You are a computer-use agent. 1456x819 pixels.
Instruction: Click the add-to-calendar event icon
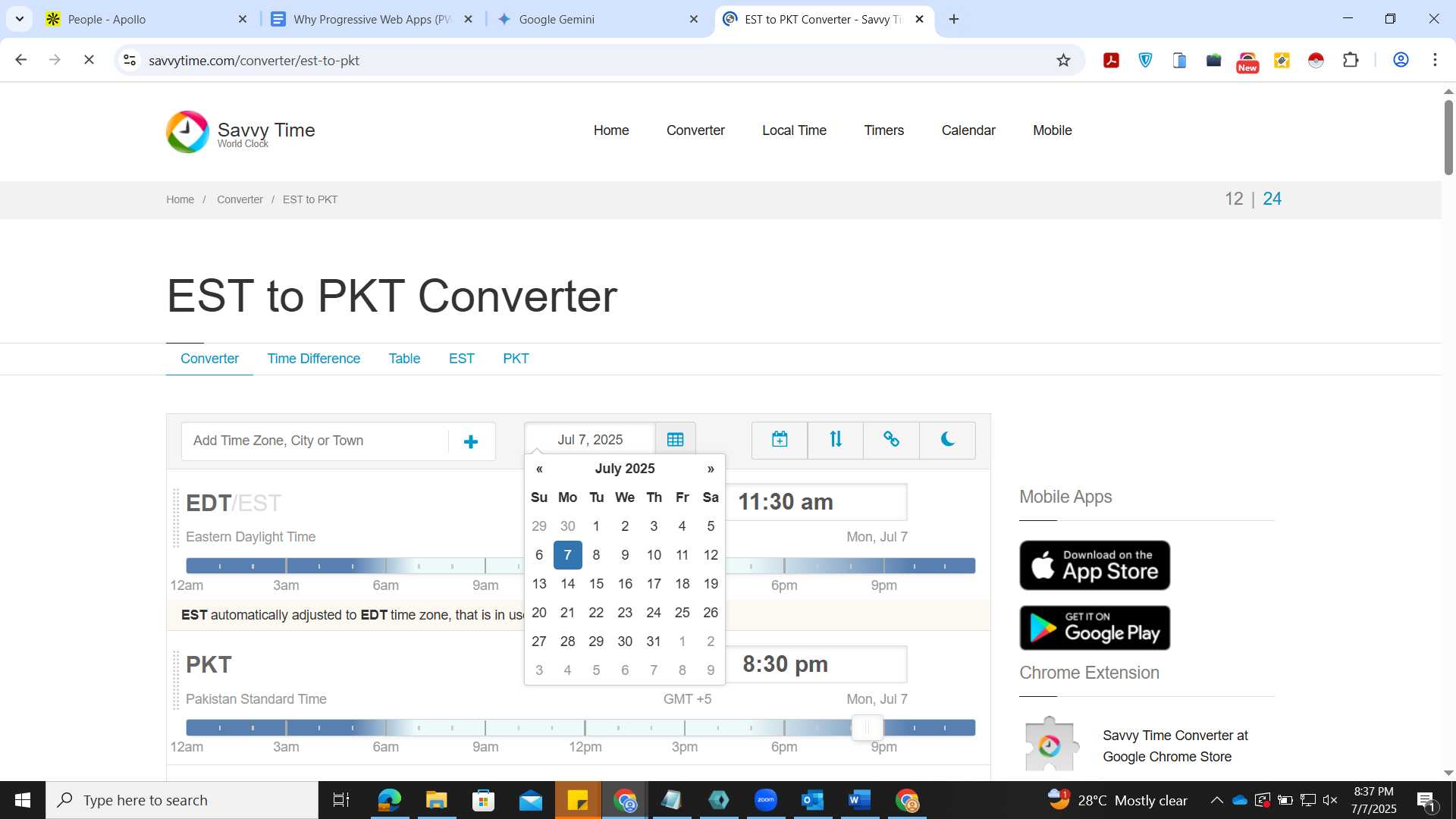tap(780, 440)
